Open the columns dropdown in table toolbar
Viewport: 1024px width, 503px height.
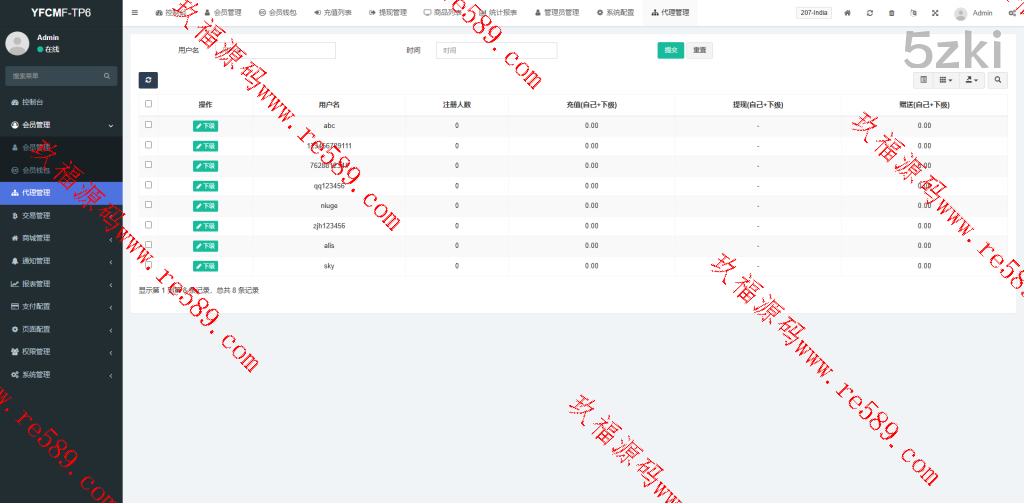click(x=945, y=80)
